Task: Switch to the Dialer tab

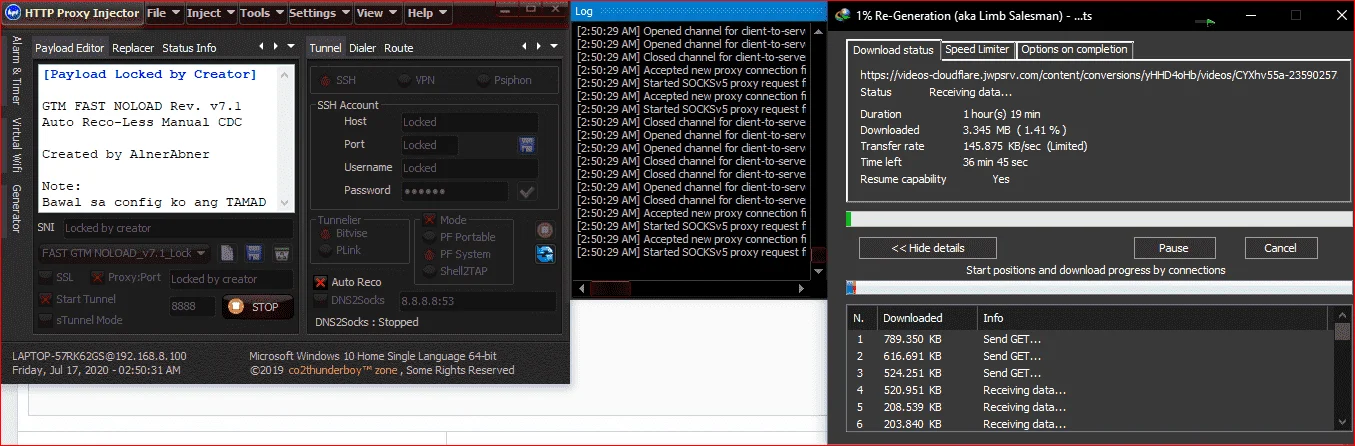Action: 363,48
